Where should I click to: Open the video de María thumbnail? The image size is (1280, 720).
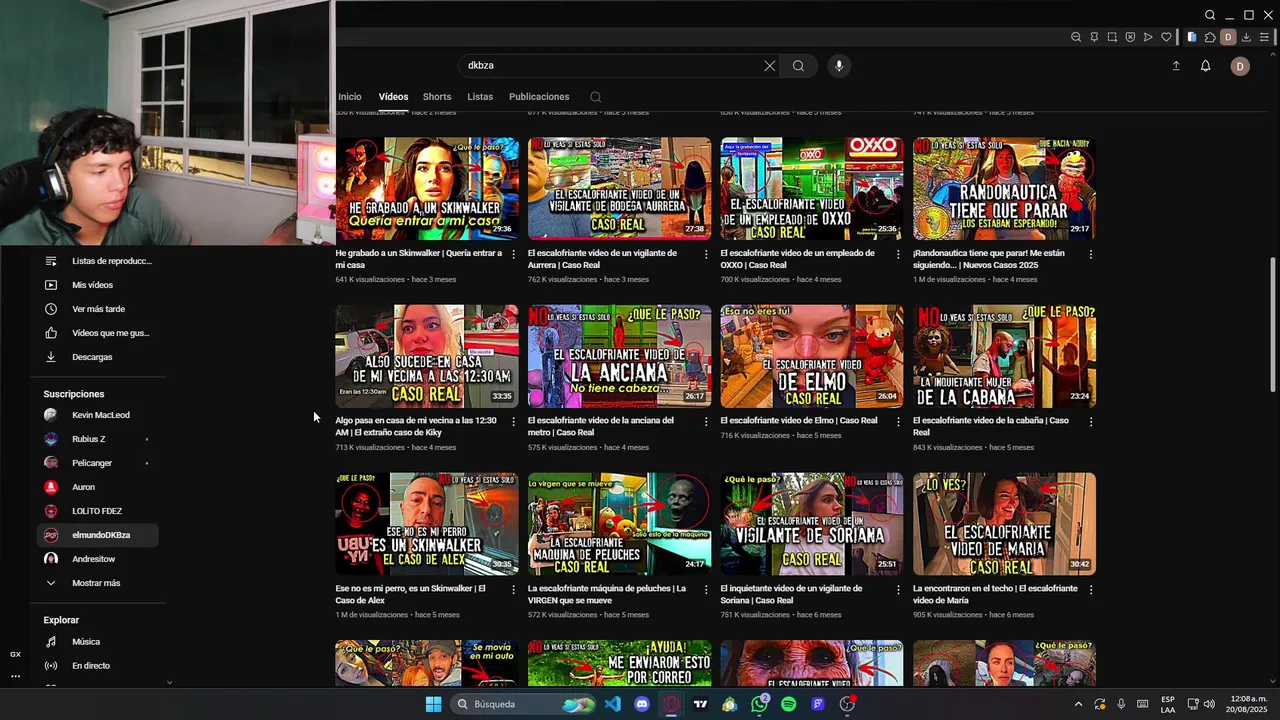click(1004, 524)
